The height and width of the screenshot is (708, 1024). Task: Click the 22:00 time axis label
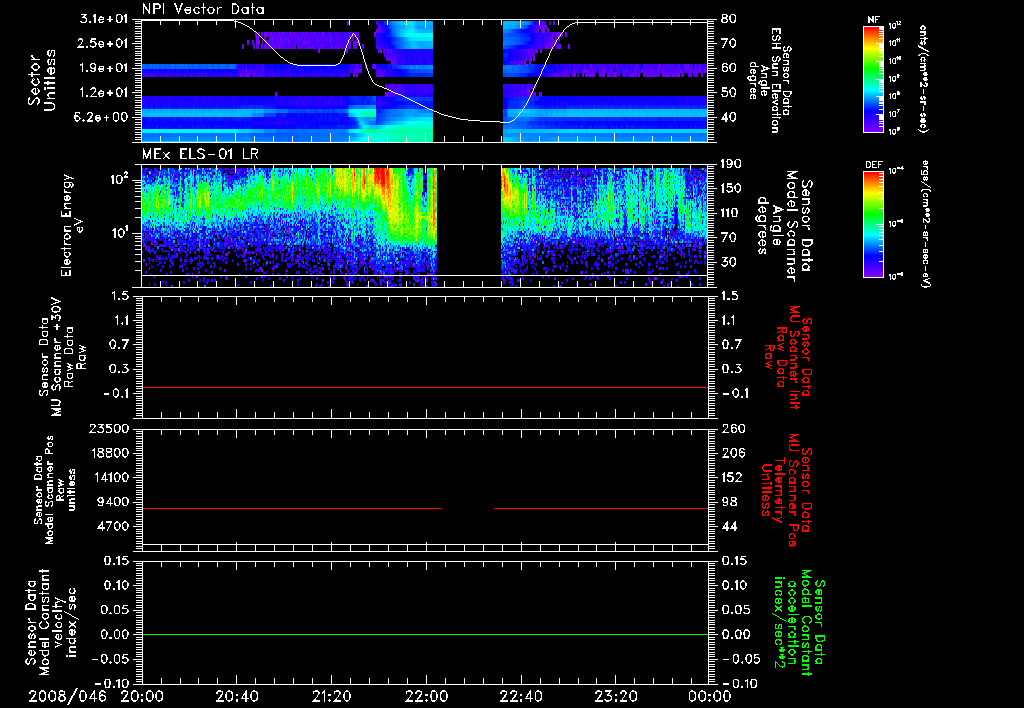click(426, 696)
